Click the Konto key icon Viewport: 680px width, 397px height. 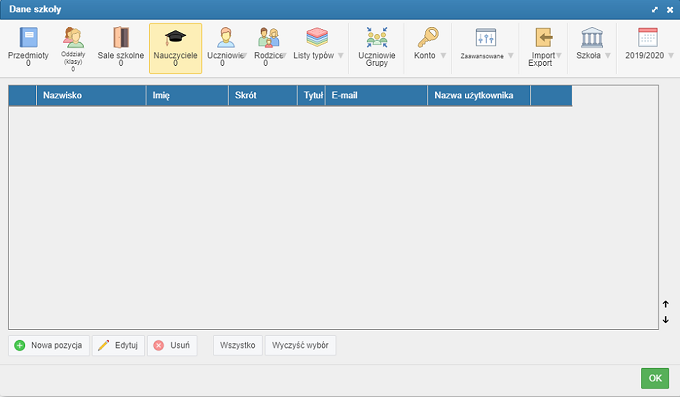pyautogui.click(x=428, y=37)
